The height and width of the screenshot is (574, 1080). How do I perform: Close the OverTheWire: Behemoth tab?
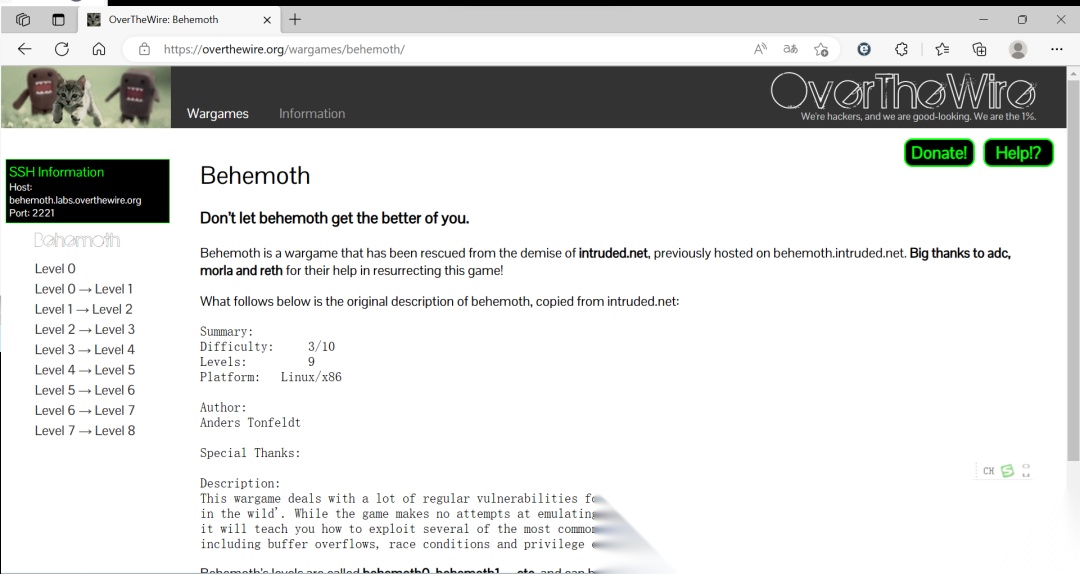pyautogui.click(x=267, y=20)
